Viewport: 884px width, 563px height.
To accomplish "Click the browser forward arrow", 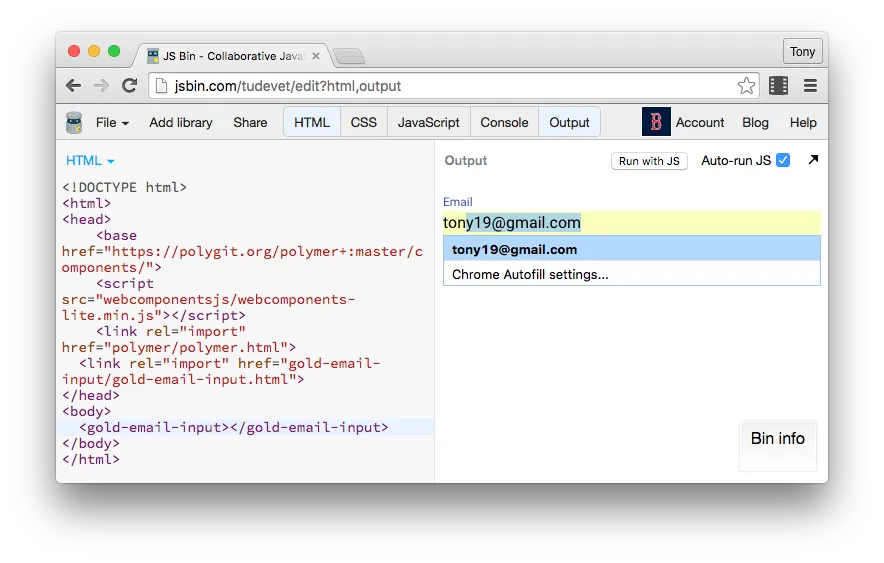I will click(x=101, y=86).
